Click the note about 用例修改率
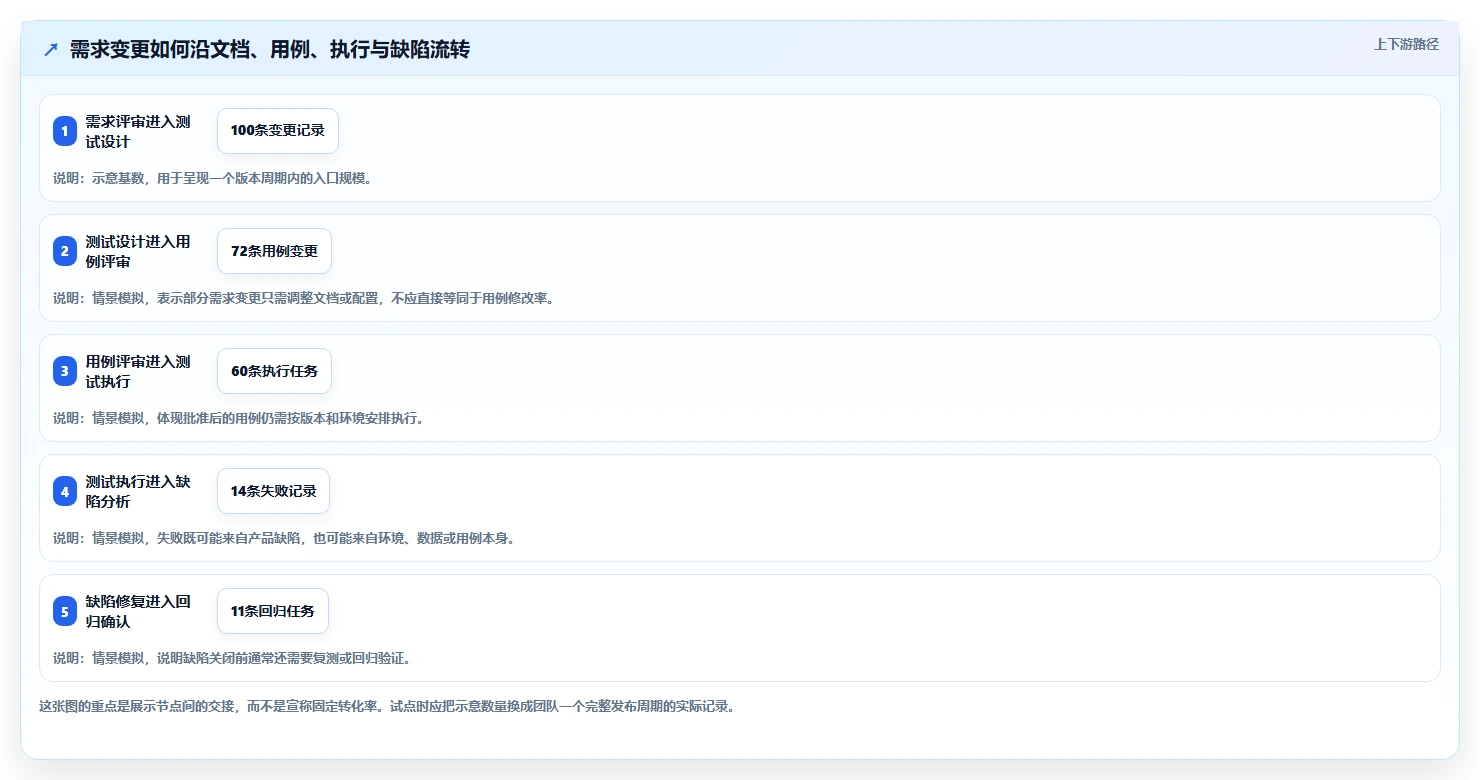Image resolution: width=1480 pixels, height=780 pixels. pyautogui.click(x=303, y=298)
